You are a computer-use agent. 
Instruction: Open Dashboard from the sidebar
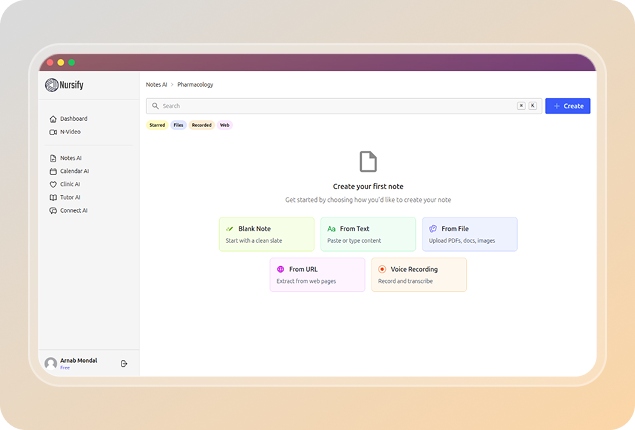pos(73,119)
